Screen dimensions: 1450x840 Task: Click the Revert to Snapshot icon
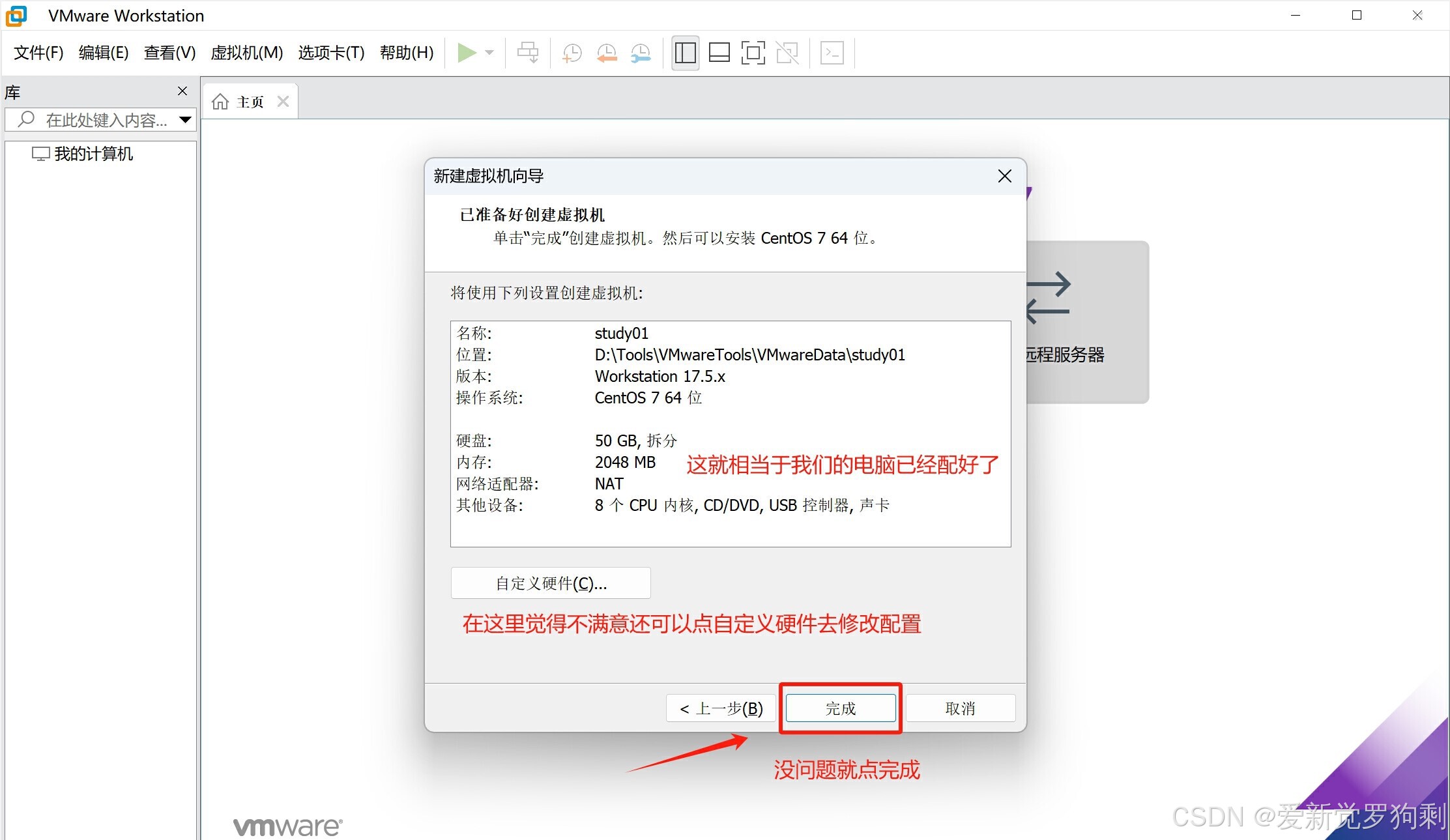click(x=606, y=53)
